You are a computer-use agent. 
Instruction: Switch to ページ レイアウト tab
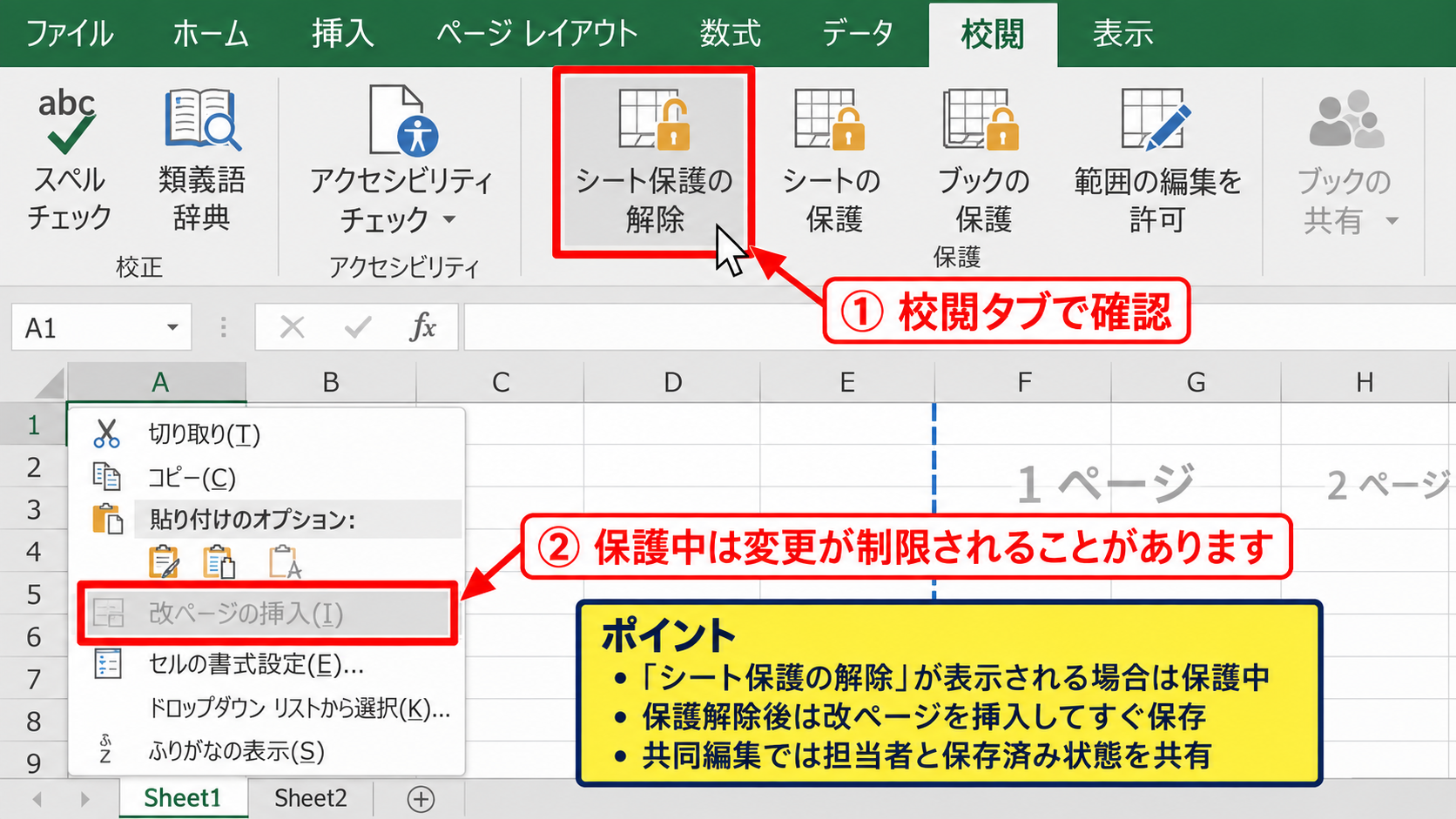[537, 34]
